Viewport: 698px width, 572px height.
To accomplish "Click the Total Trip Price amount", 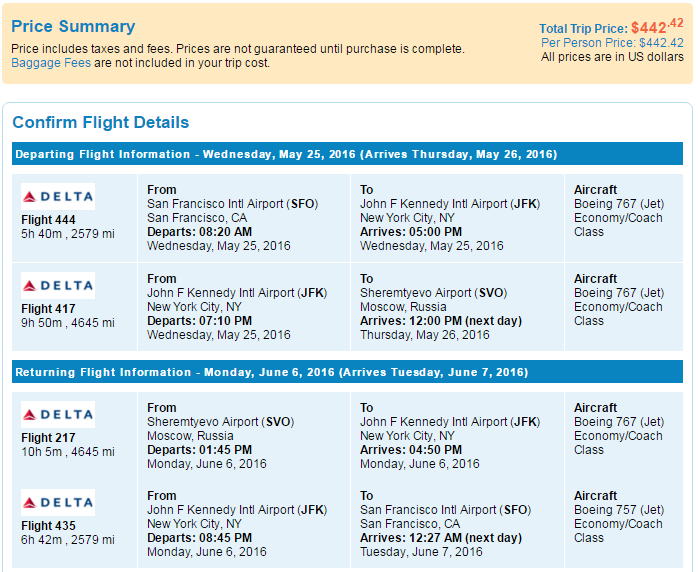I will (657, 27).
